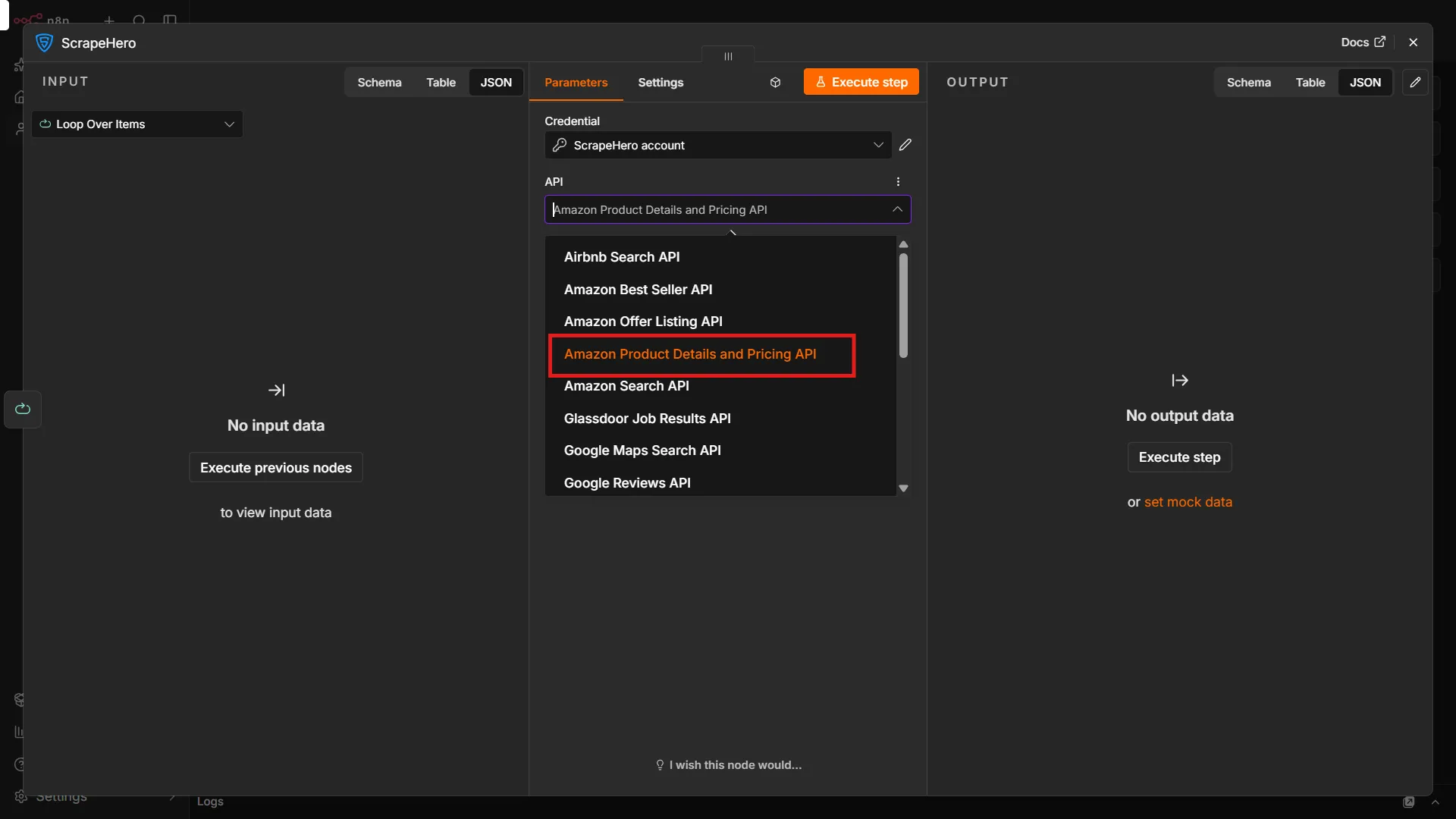
Task: Expand the Logs panel with bottom-right chevron
Action: (1436, 802)
